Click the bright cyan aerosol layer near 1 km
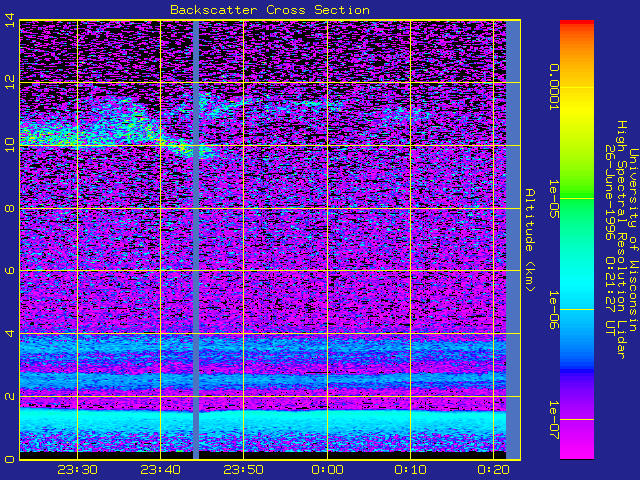Screen dimensions: 640x480 tap(263, 420)
